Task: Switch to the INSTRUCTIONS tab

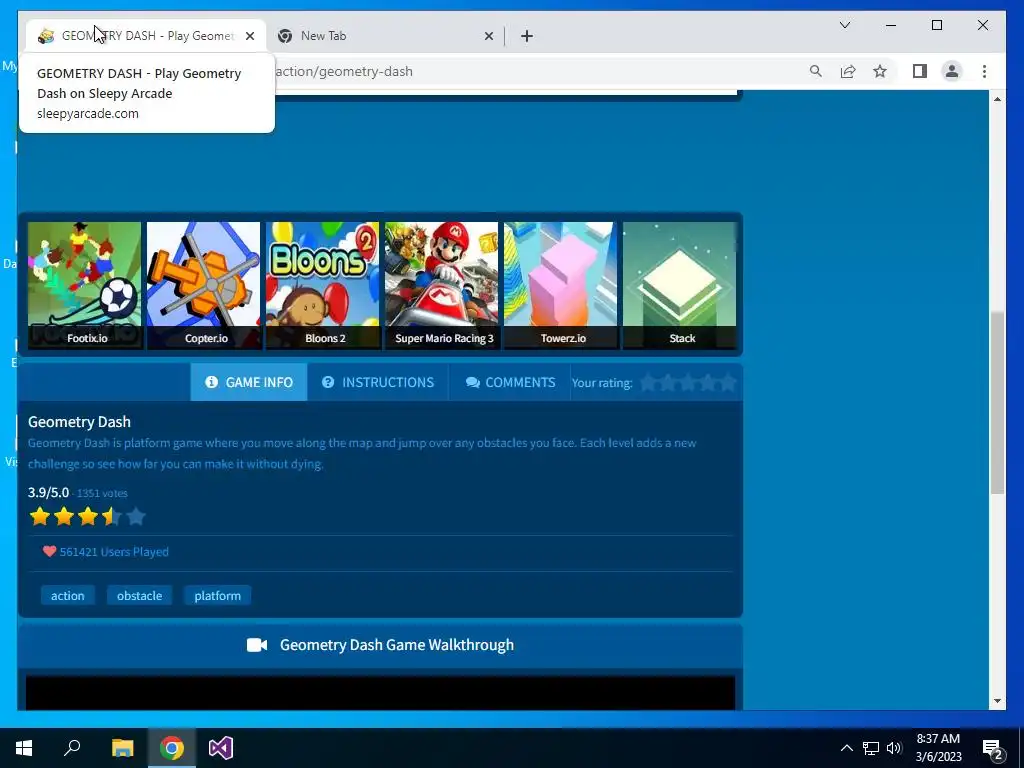Action: [378, 382]
